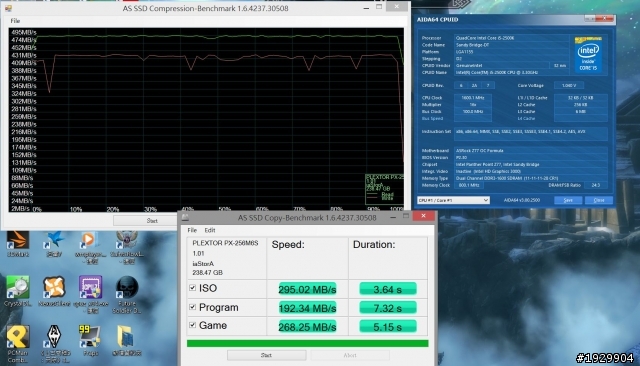
Task: Uncheck the Program test checkbox
Action: (193, 306)
